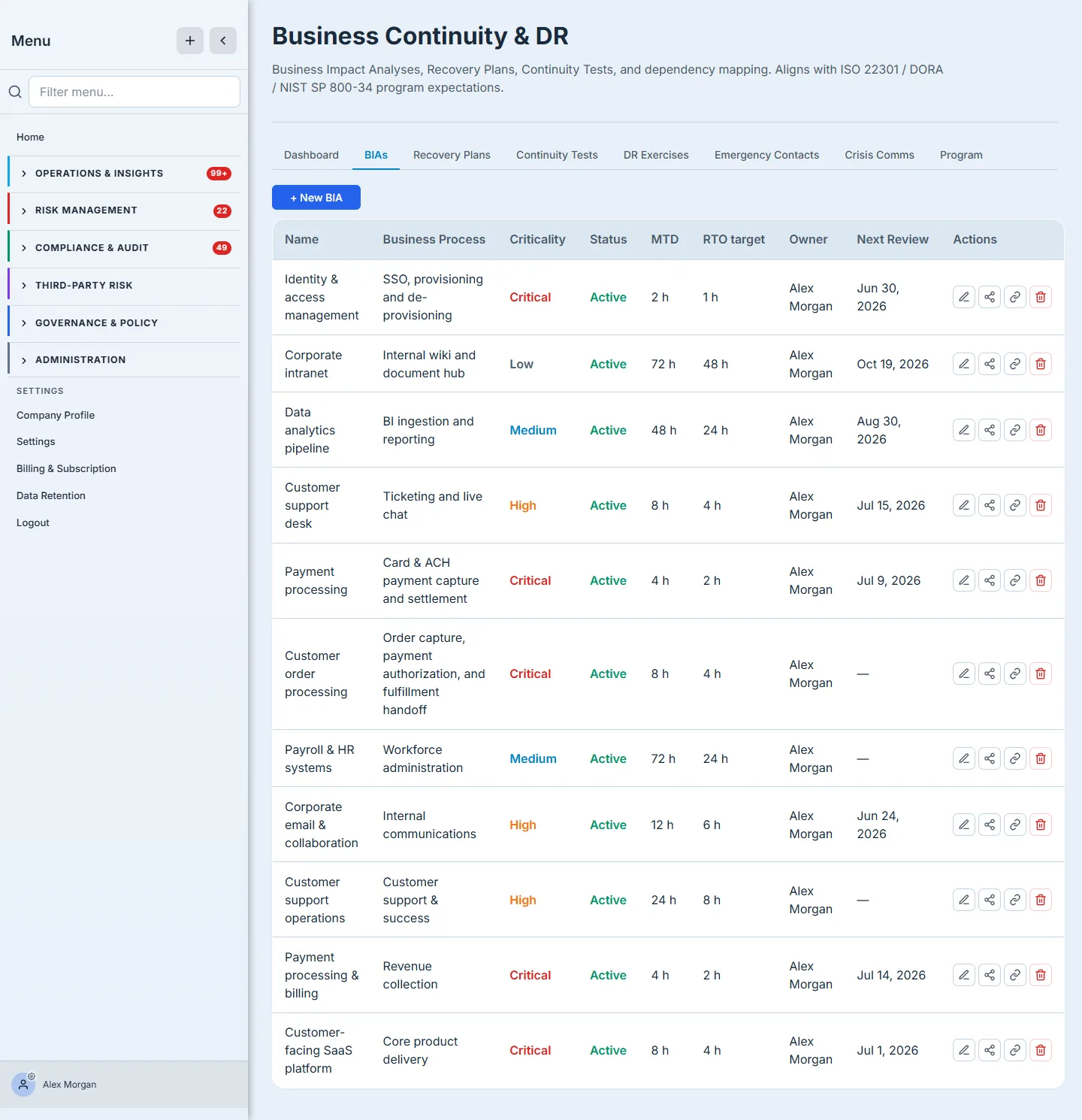Viewport: 1082px width, 1120px height.
Task: Open the Recovery Plans tab
Action: tap(452, 155)
